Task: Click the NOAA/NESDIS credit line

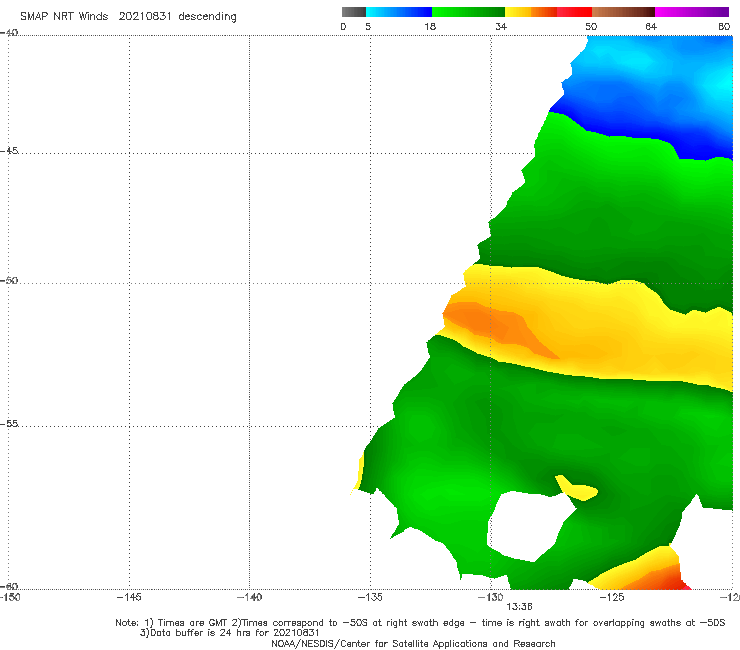Action: pyautogui.click(x=413, y=644)
